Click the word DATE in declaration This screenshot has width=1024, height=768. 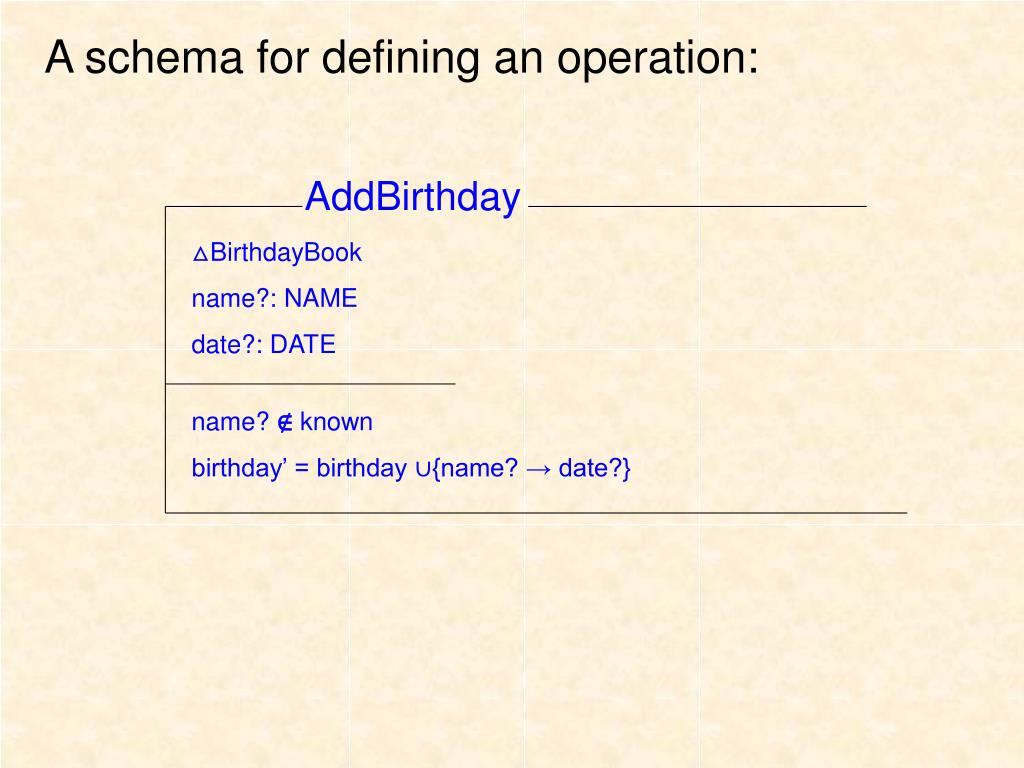point(302,344)
